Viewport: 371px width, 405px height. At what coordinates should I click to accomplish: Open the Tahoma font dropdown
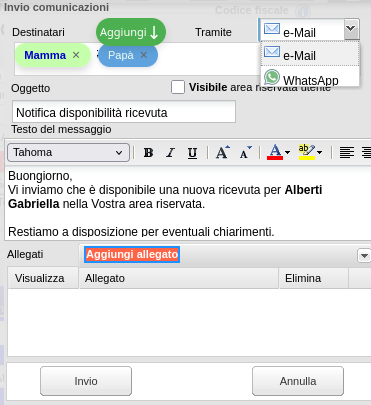point(69,153)
